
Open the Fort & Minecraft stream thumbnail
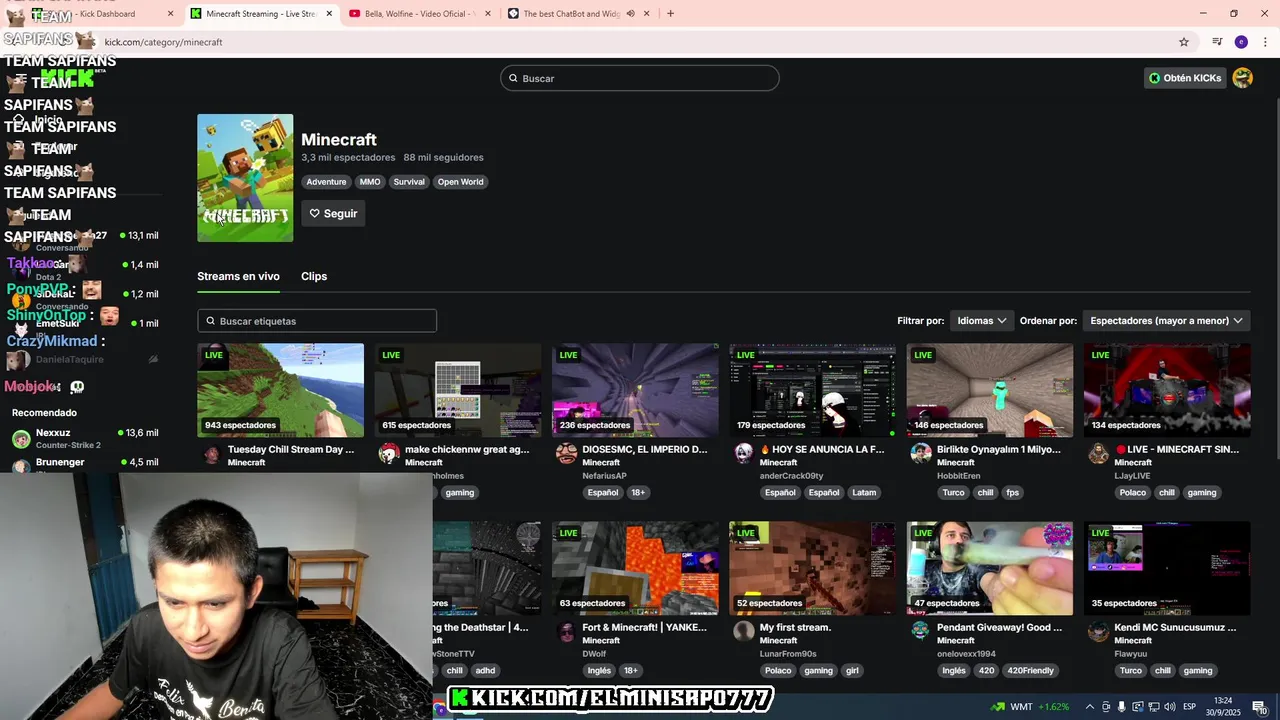point(635,568)
